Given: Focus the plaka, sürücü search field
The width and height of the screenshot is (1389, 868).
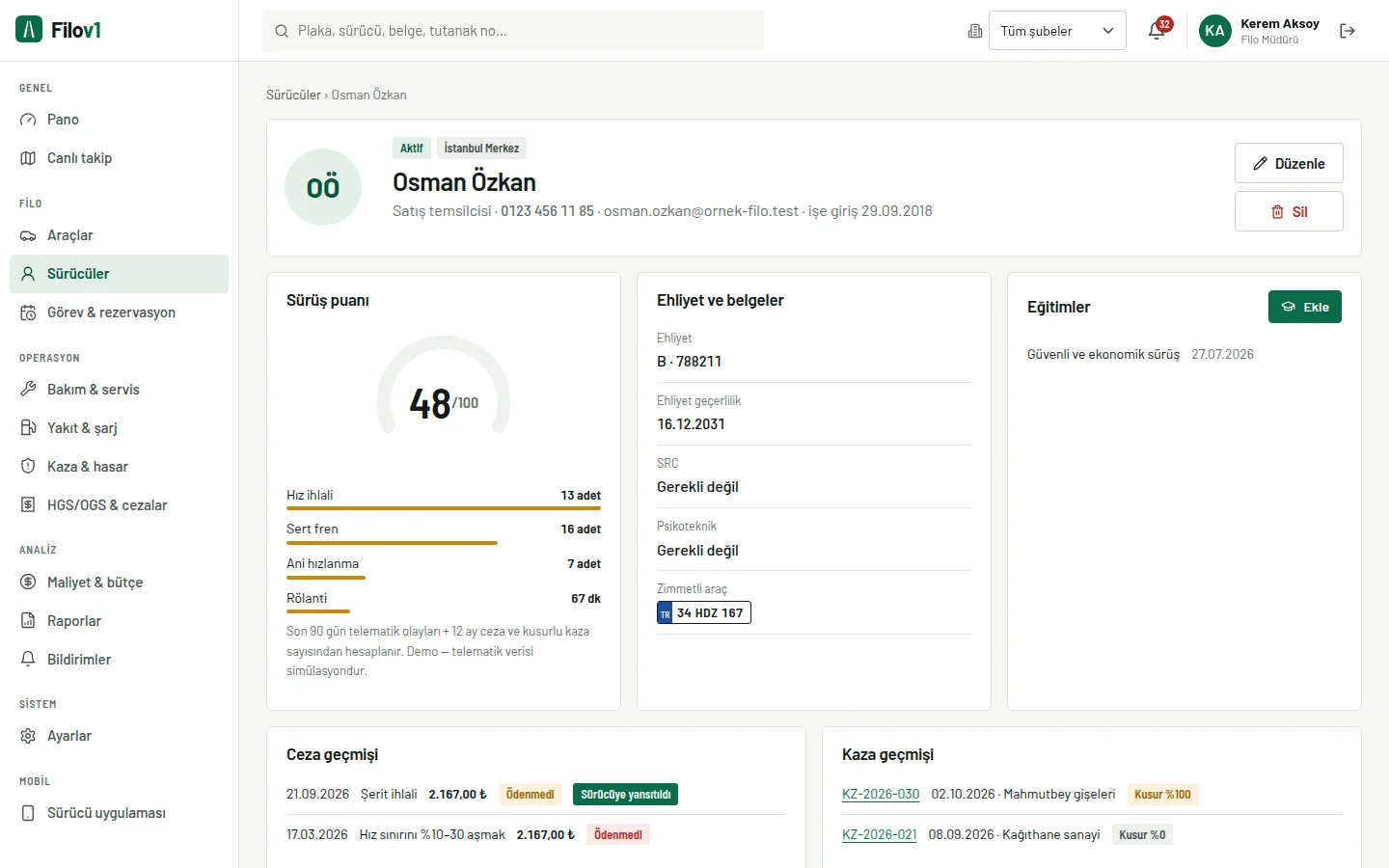Looking at the screenshot, I should point(513,31).
